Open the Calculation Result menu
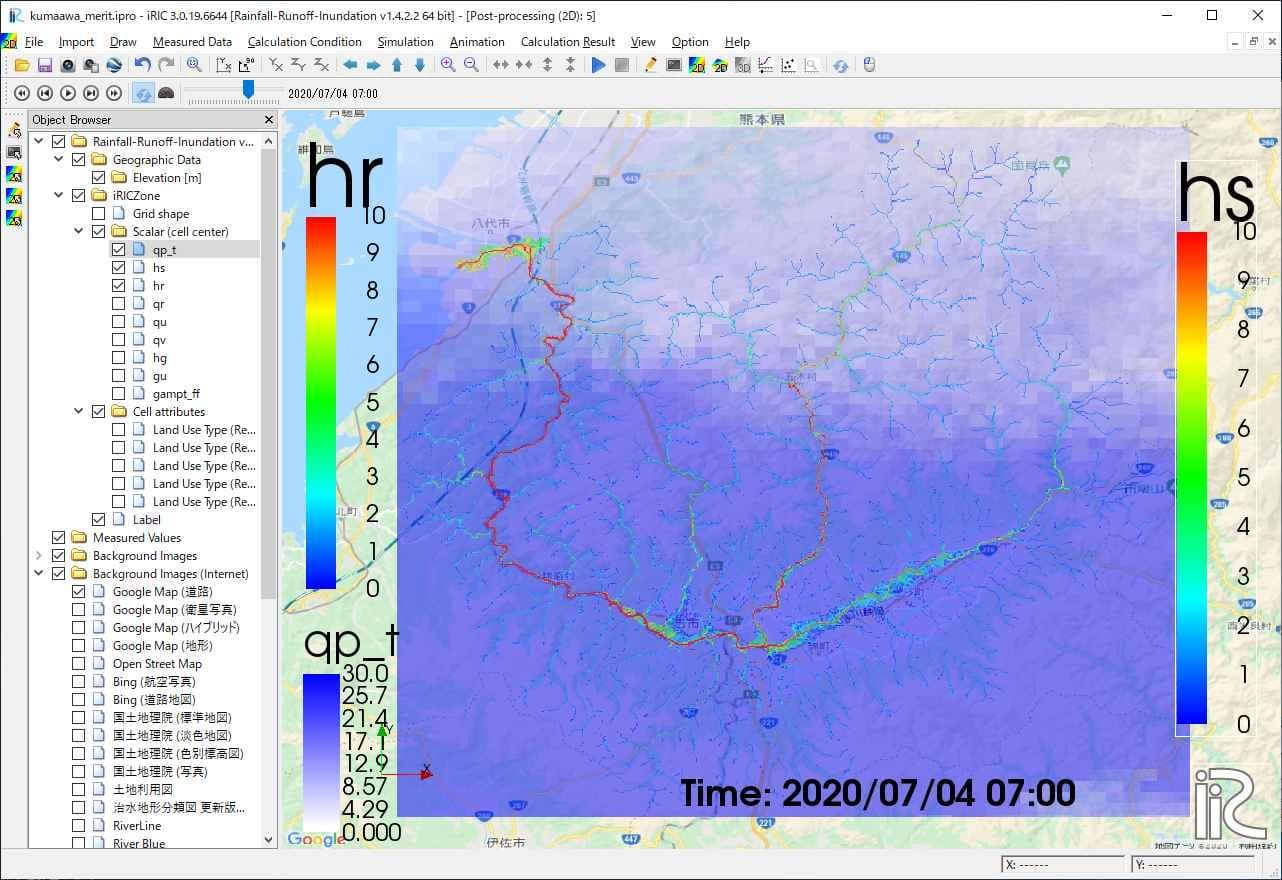The image size is (1282, 880). click(568, 42)
